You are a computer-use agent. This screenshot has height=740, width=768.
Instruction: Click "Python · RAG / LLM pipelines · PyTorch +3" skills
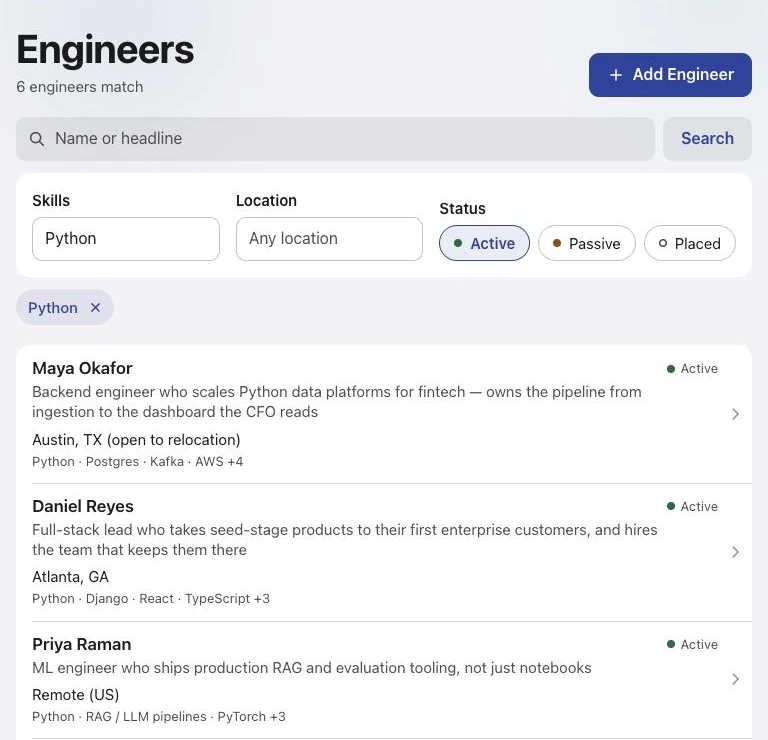click(x=159, y=717)
